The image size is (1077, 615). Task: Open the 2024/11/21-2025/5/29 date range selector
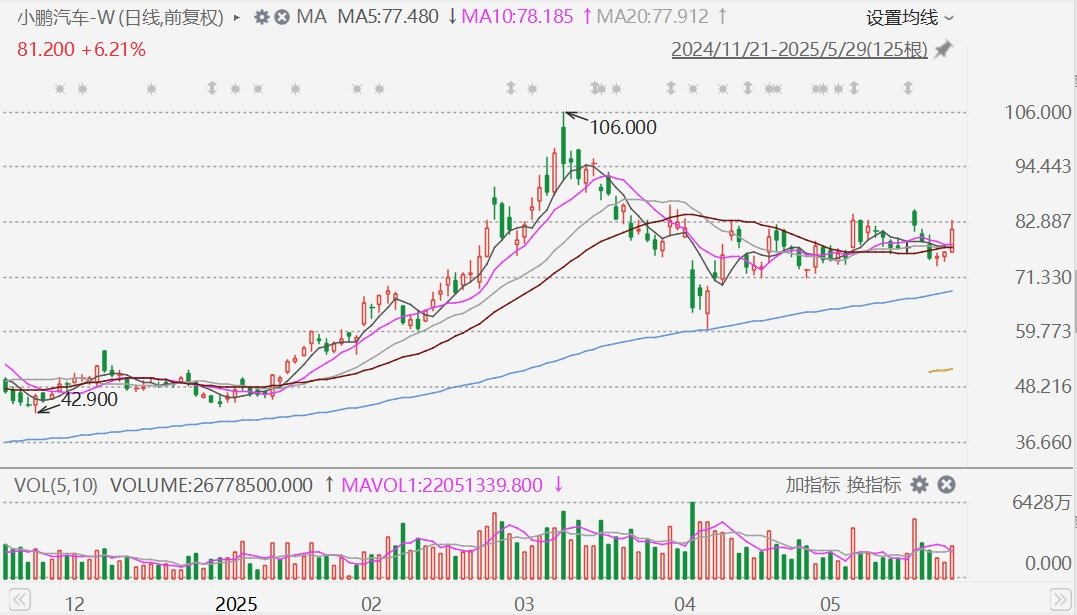(x=798, y=50)
